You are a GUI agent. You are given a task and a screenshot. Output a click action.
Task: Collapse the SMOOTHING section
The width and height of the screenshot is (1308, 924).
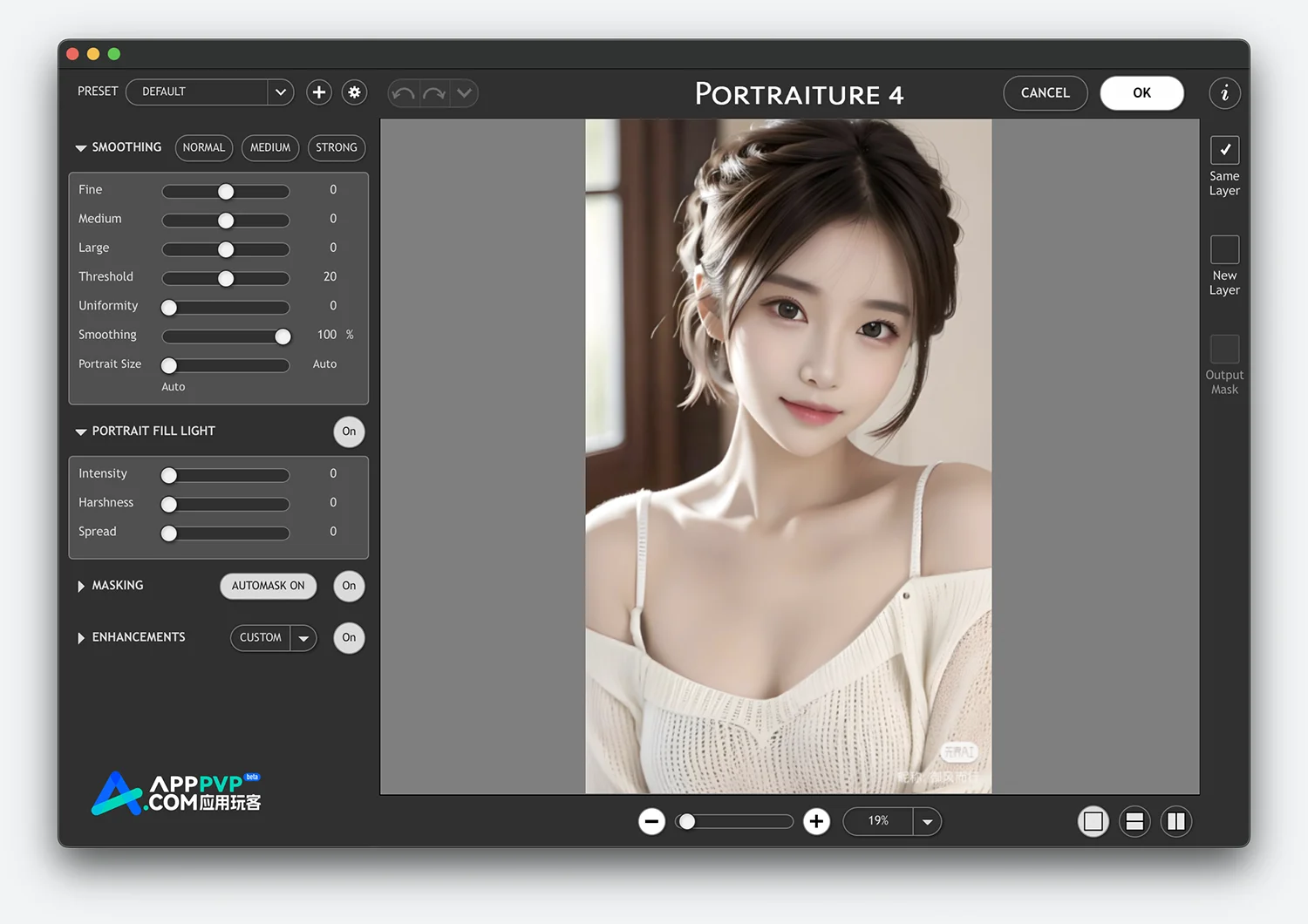click(x=81, y=148)
